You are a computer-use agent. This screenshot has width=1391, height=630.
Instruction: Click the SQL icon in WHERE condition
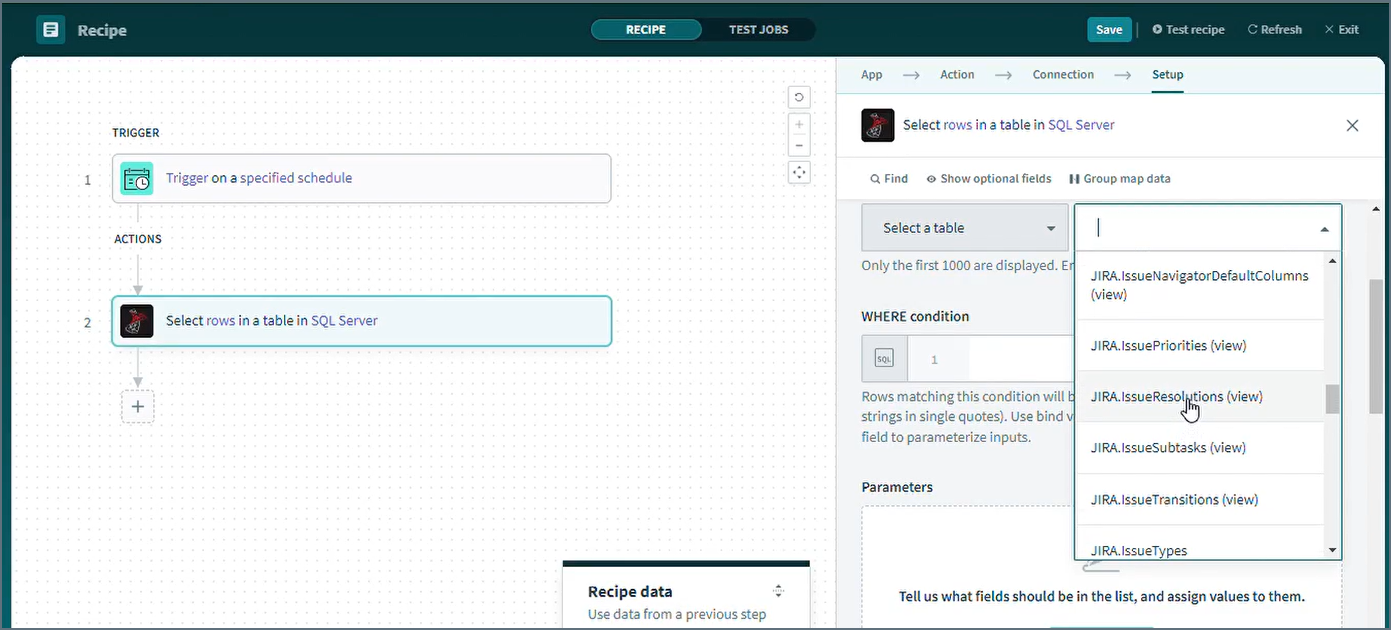point(884,359)
